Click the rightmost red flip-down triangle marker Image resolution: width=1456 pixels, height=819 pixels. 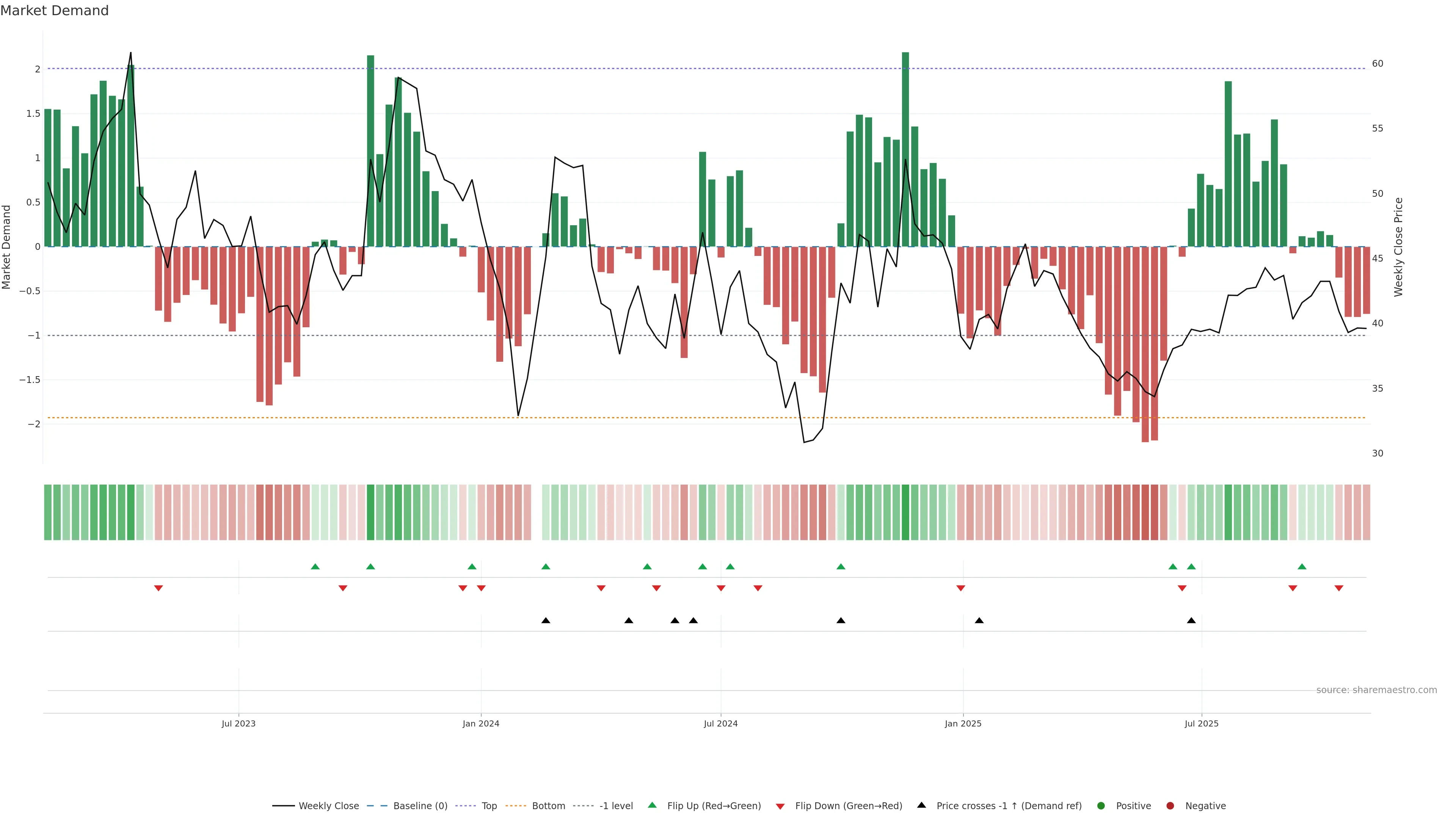1338,588
